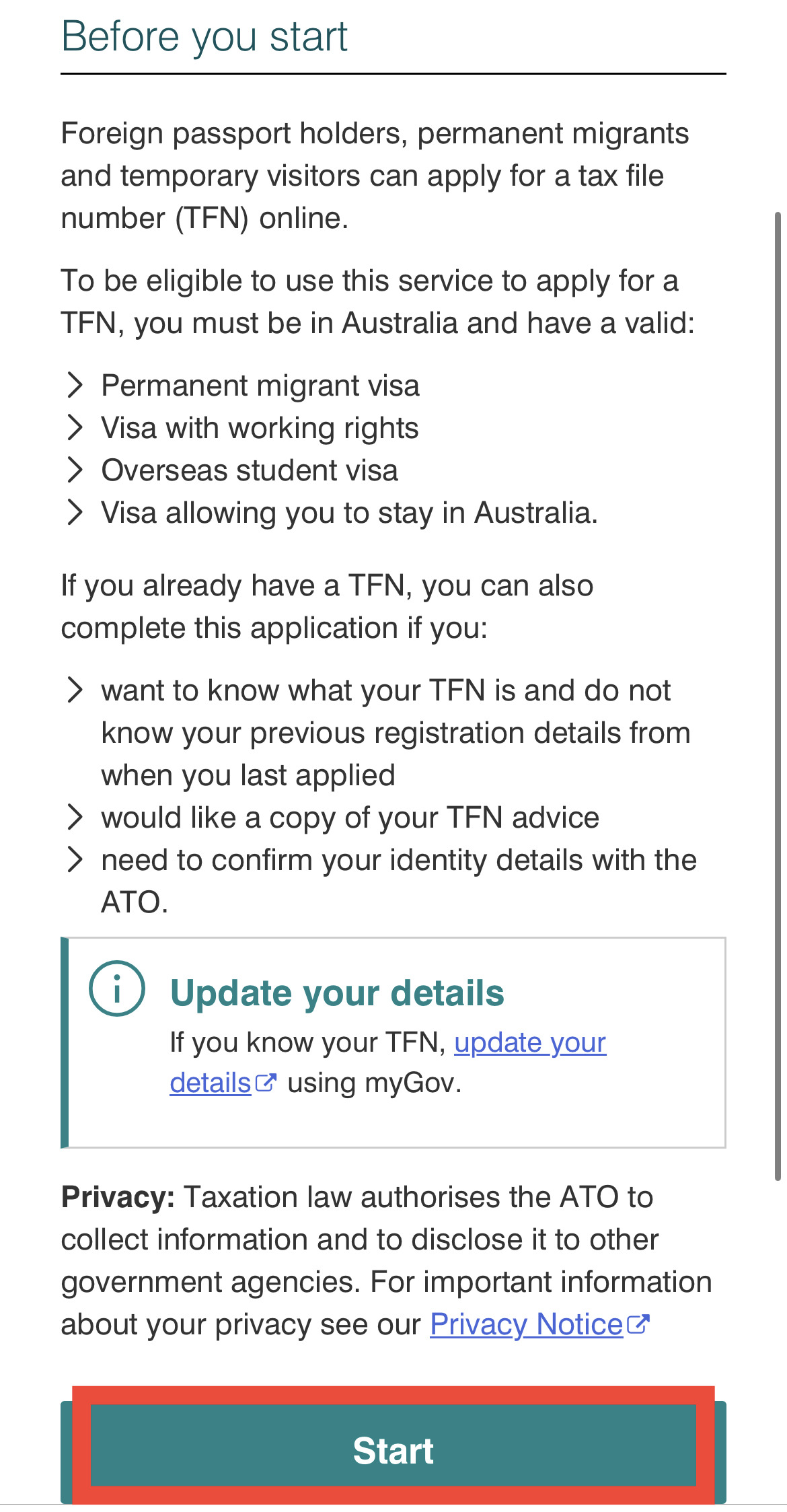The image size is (787, 1512).
Task: Click the 'Permanent migrant visa' list item text
Action: 260,386
